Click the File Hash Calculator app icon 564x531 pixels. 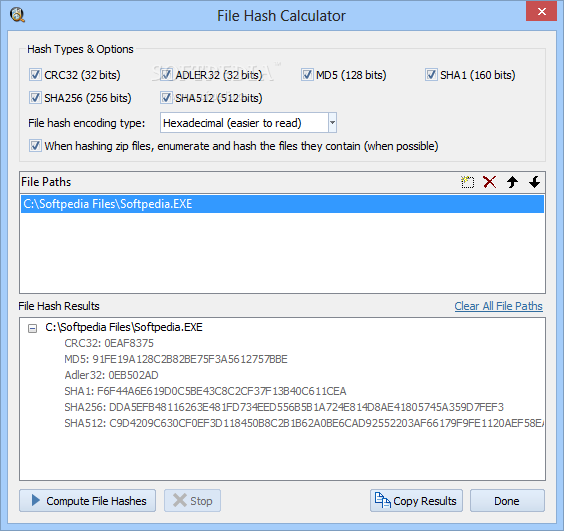(17, 15)
